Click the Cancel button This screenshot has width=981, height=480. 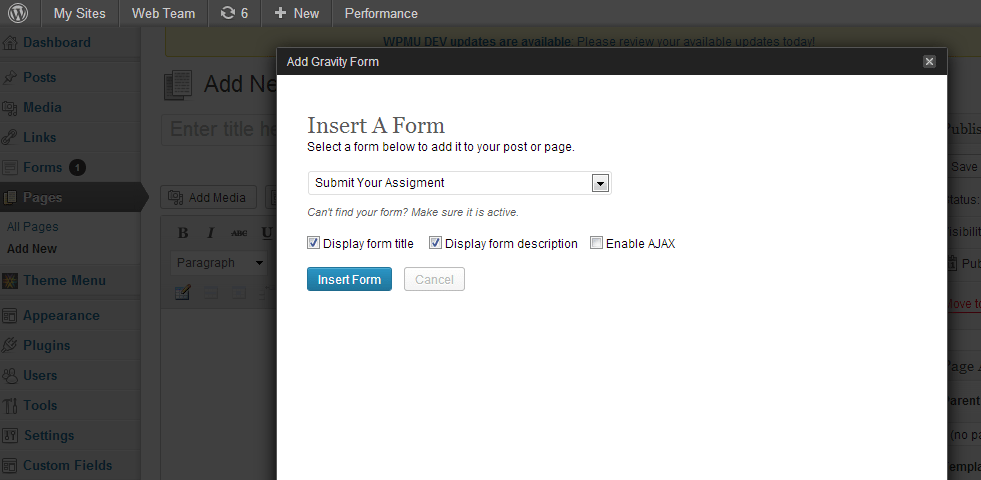[x=434, y=279]
